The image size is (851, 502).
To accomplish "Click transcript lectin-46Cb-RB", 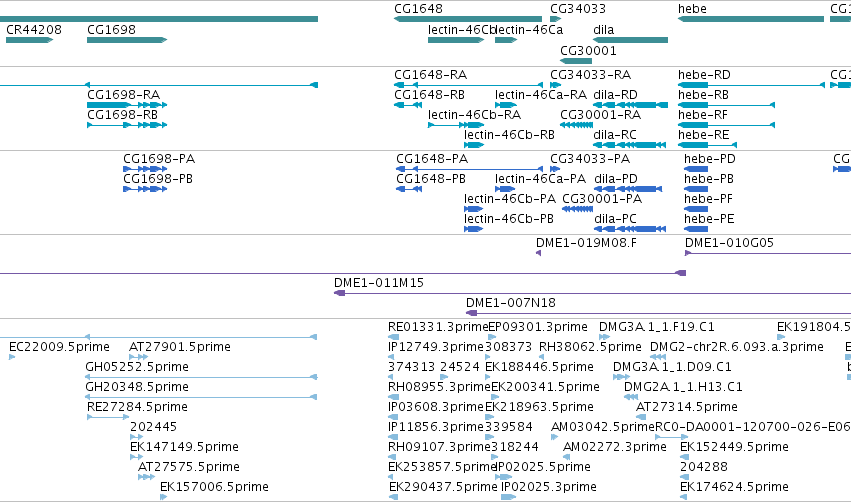I will tap(474, 145).
